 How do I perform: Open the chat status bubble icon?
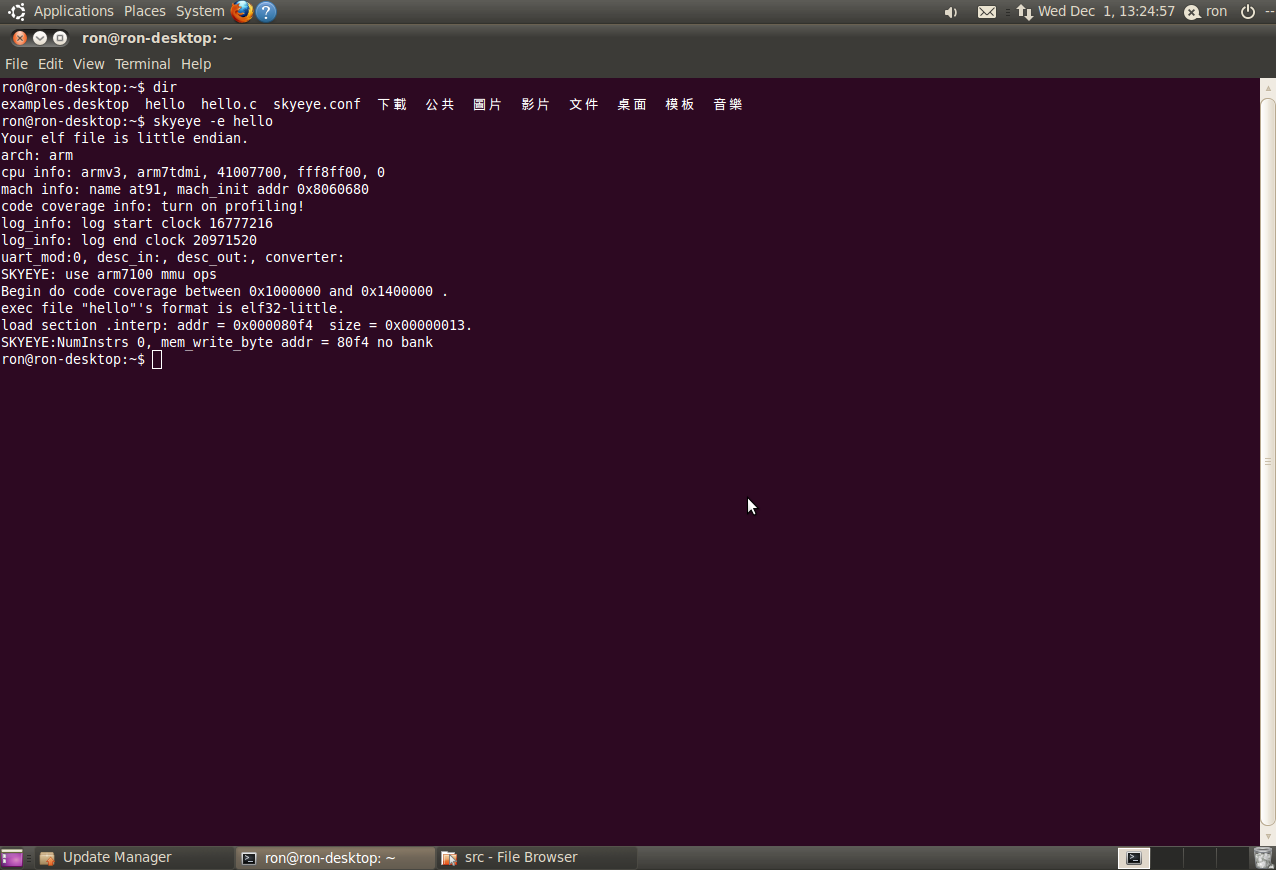point(1192,12)
